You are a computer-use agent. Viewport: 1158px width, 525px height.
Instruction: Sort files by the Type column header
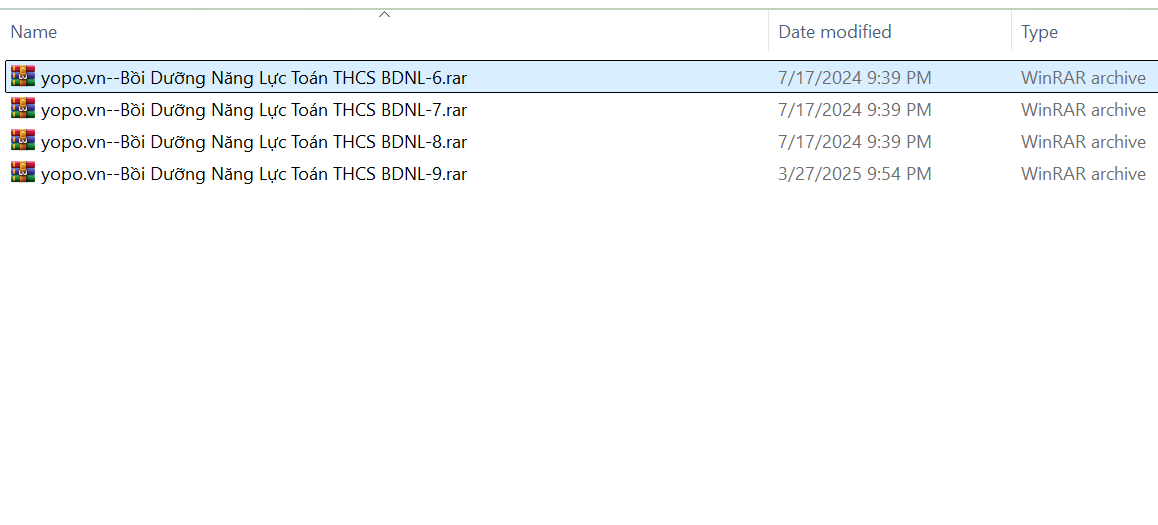pos(1039,32)
